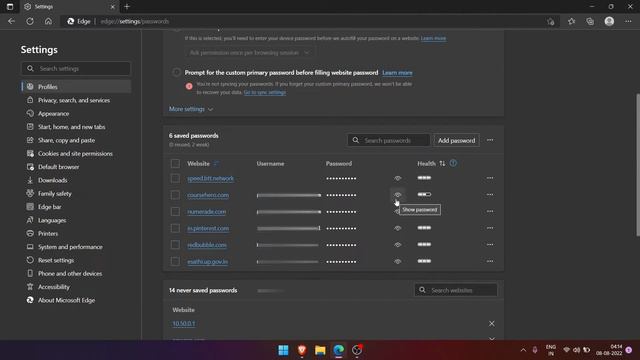The image size is (640, 360).
Task: Click password Health info icon
Action: [x=453, y=163]
